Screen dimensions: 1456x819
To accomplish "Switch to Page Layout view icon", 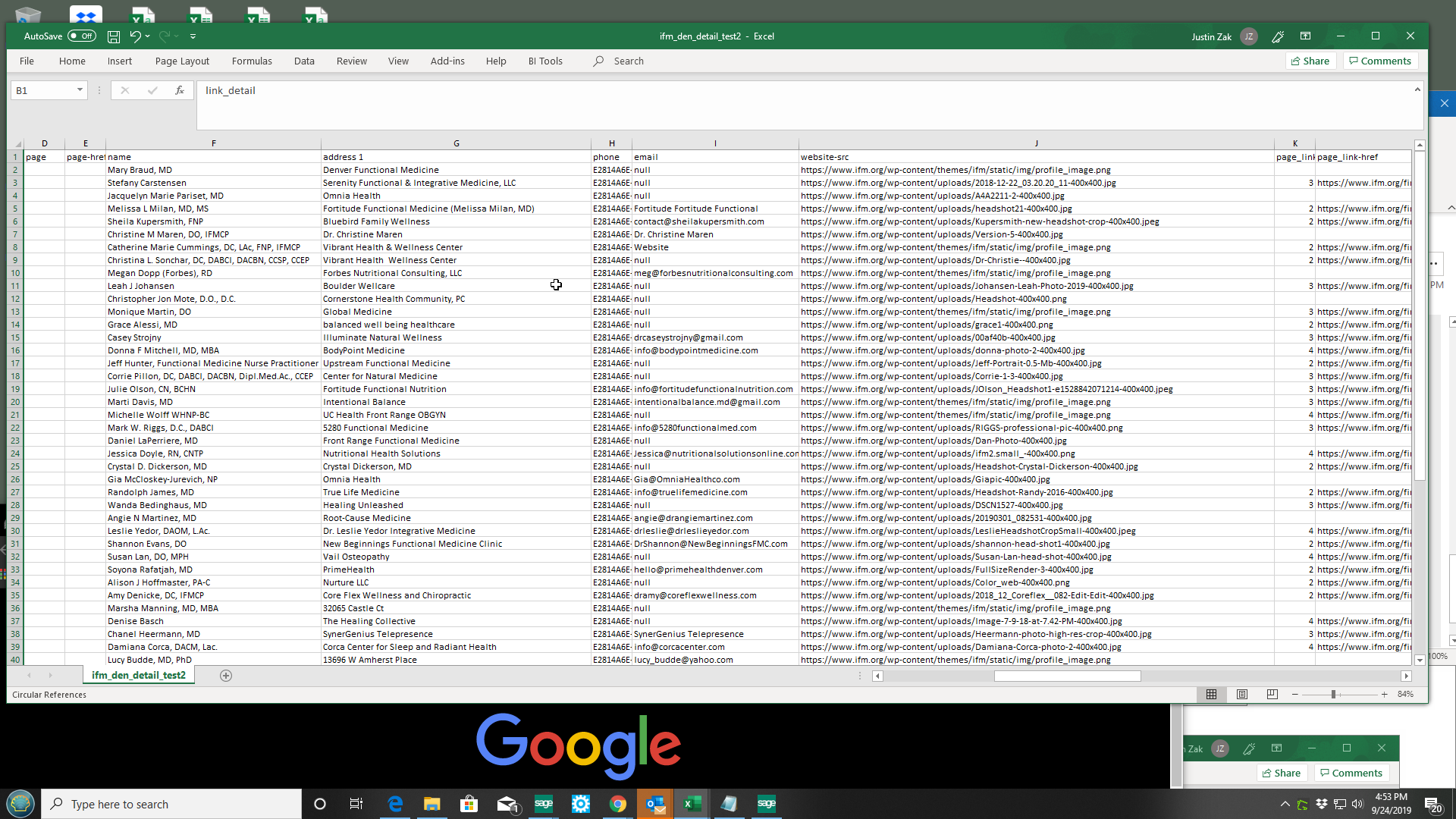I will [x=1242, y=695].
